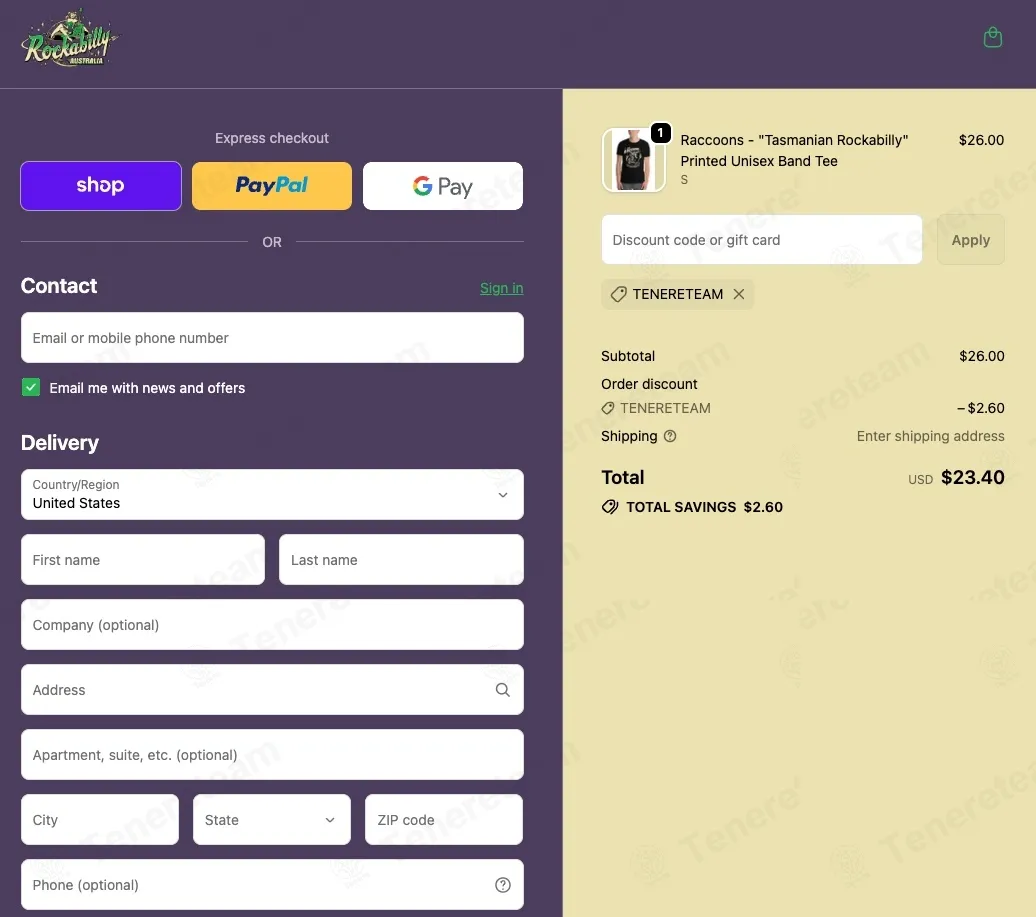
Task: Remove the TENERETEAM discount code tag
Action: pyautogui.click(x=739, y=294)
